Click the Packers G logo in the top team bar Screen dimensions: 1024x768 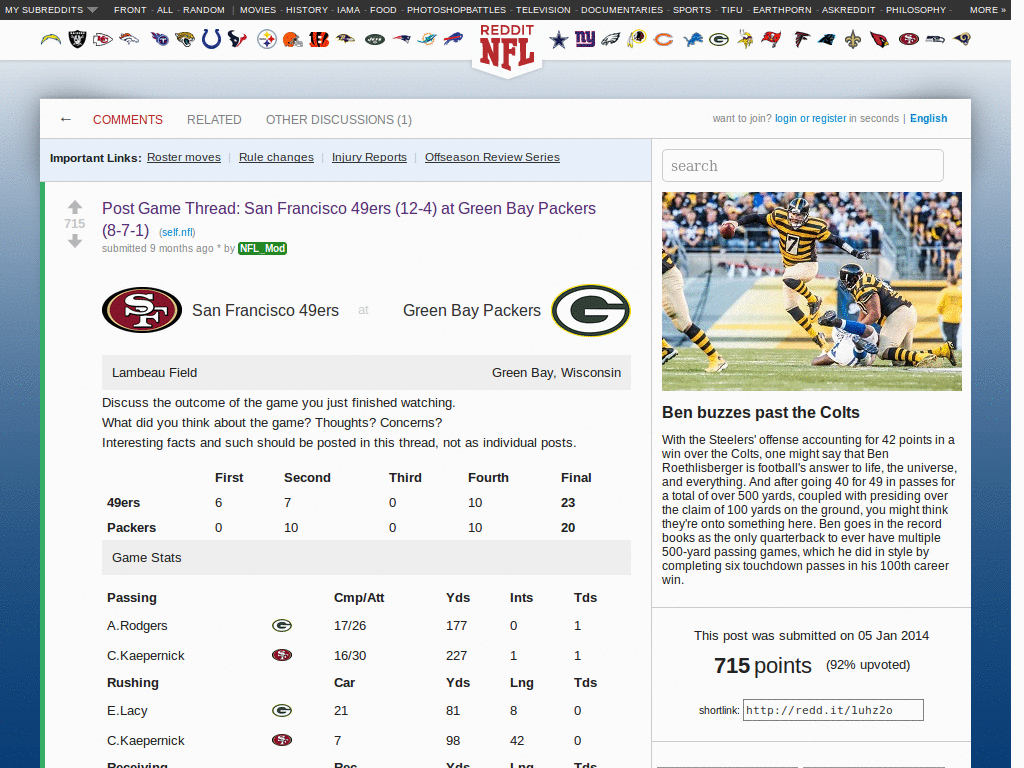tap(719, 40)
